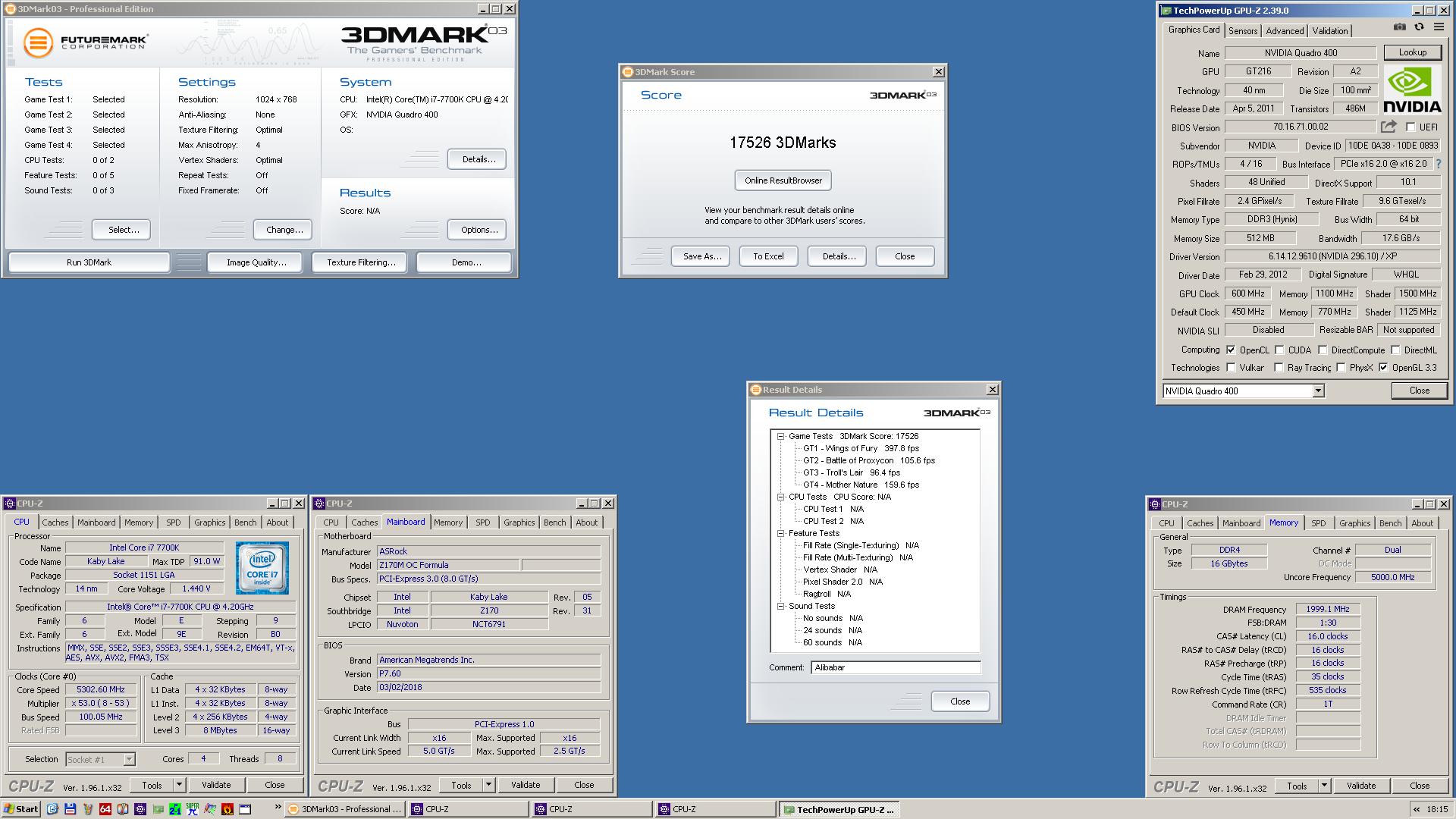
Task: Click the TechPowerUp GPU-Z taskbar button
Action: [840, 810]
